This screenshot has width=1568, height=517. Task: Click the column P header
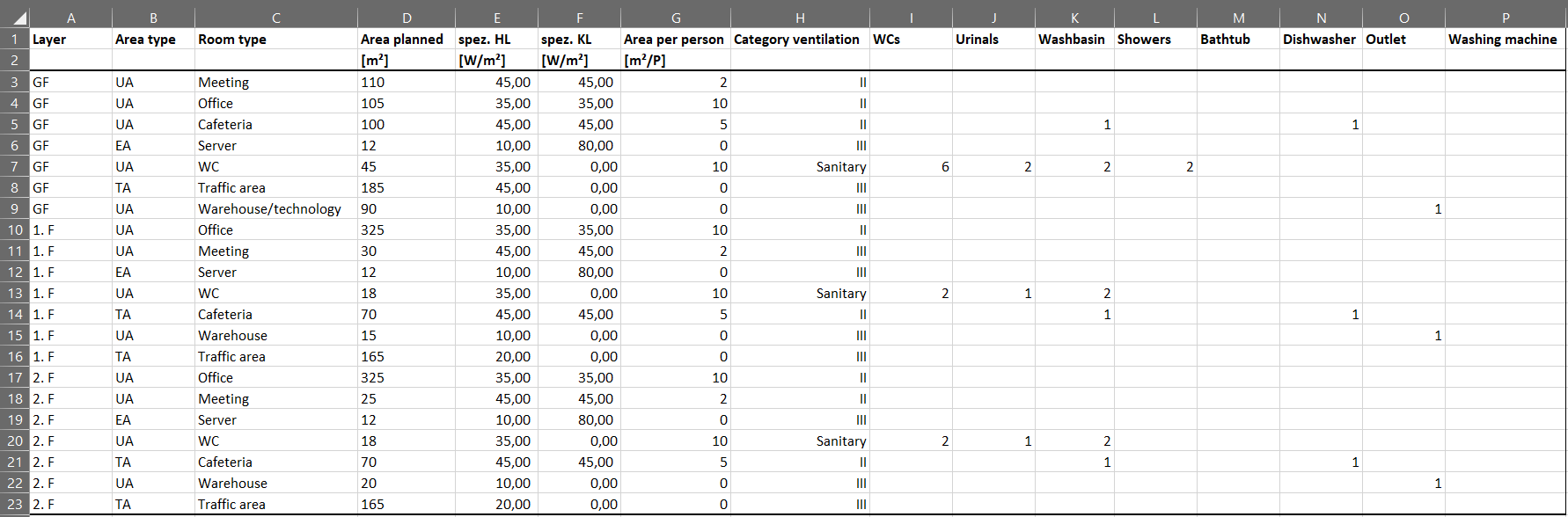1505,18
